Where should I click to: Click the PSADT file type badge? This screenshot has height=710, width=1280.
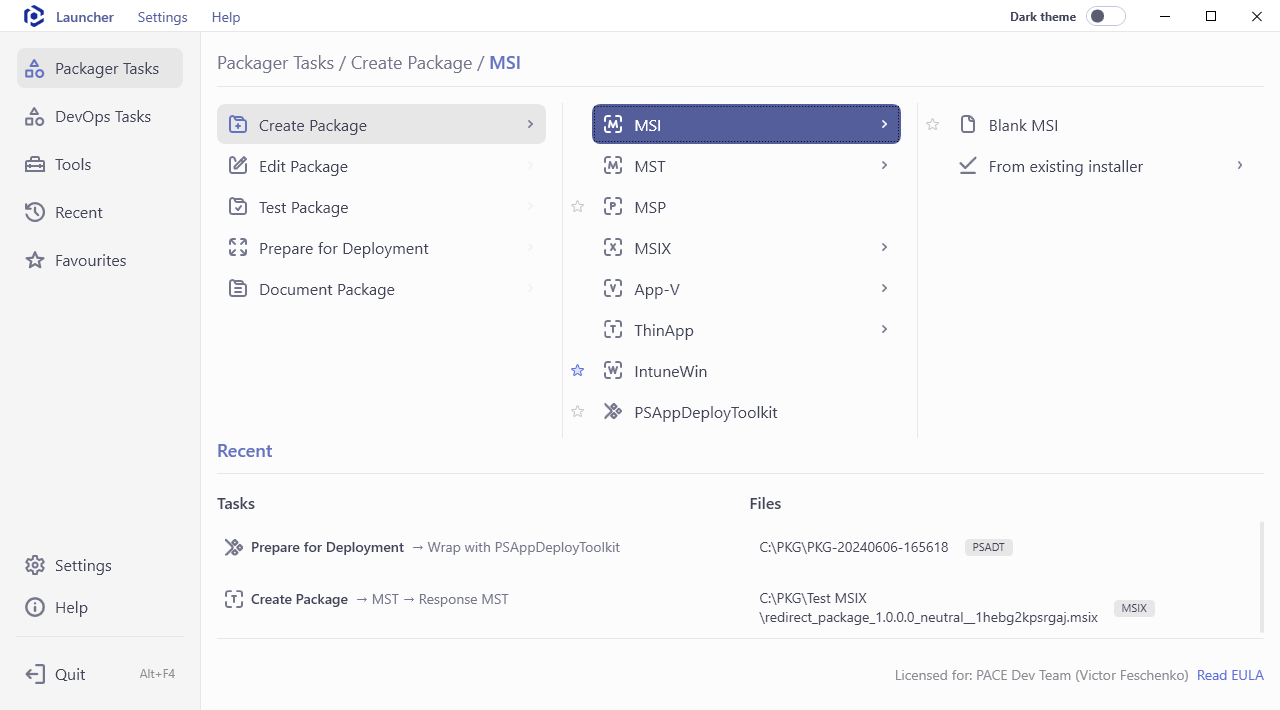pos(989,547)
